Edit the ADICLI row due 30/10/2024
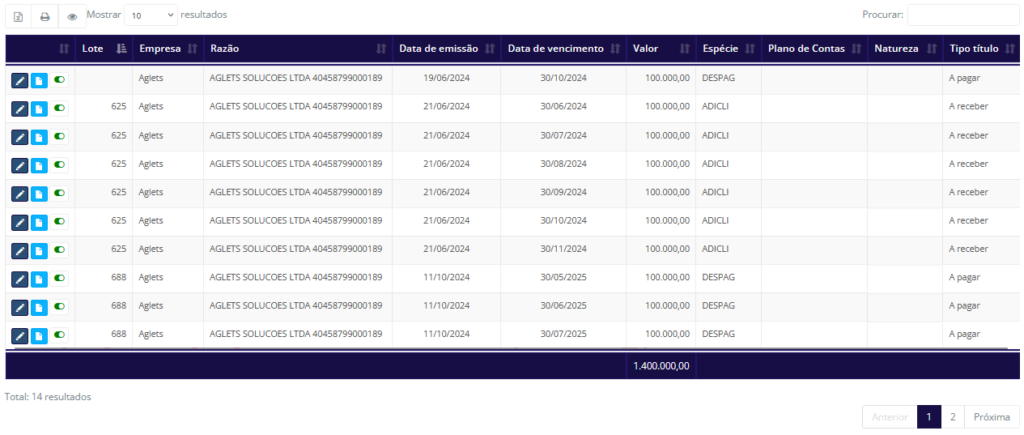The width and height of the screenshot is (1024, 435). click(x=20, y=222)
